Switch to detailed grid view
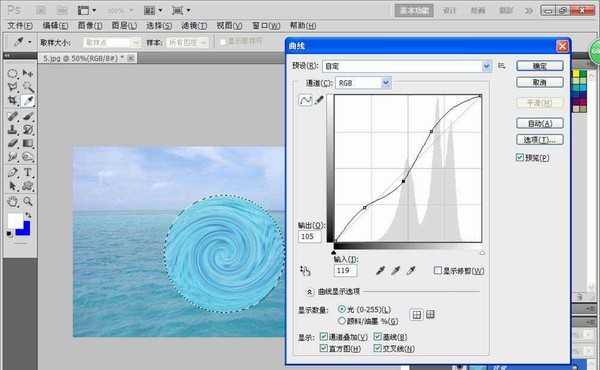The image size is (600, 370). (x=430, y=315)
